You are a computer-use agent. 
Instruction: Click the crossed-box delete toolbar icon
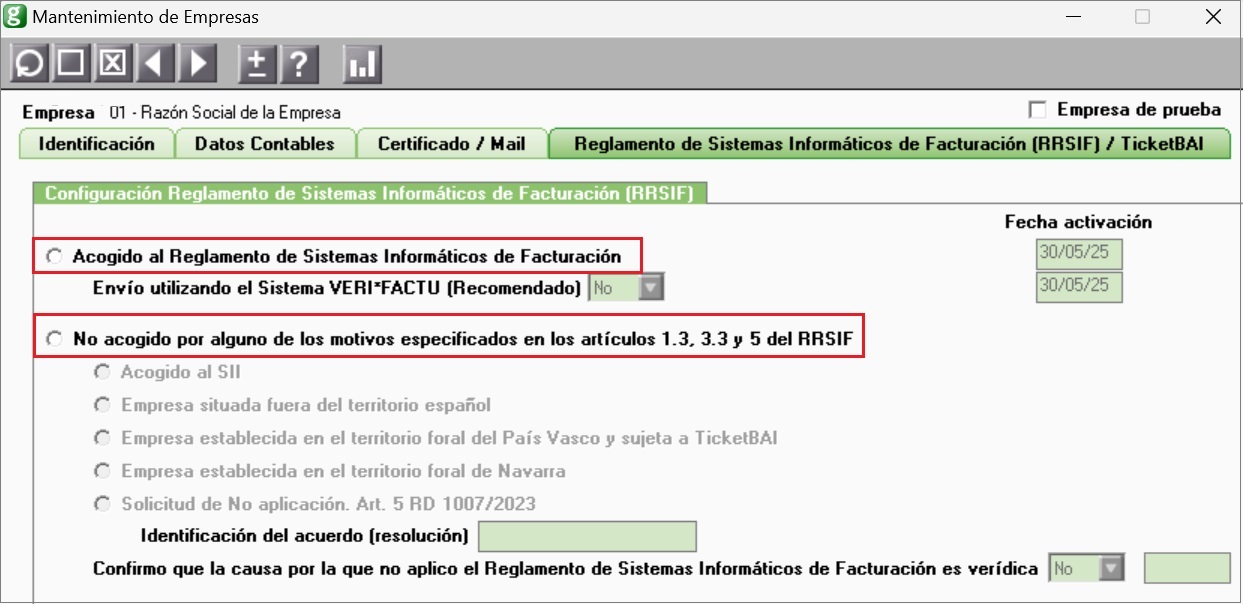point(113,64)
